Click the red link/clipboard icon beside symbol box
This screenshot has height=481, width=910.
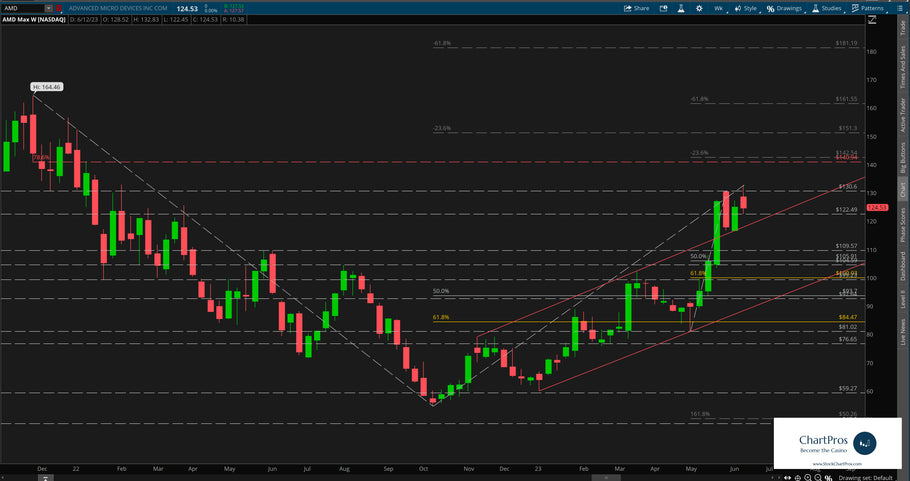coord(59,8)
